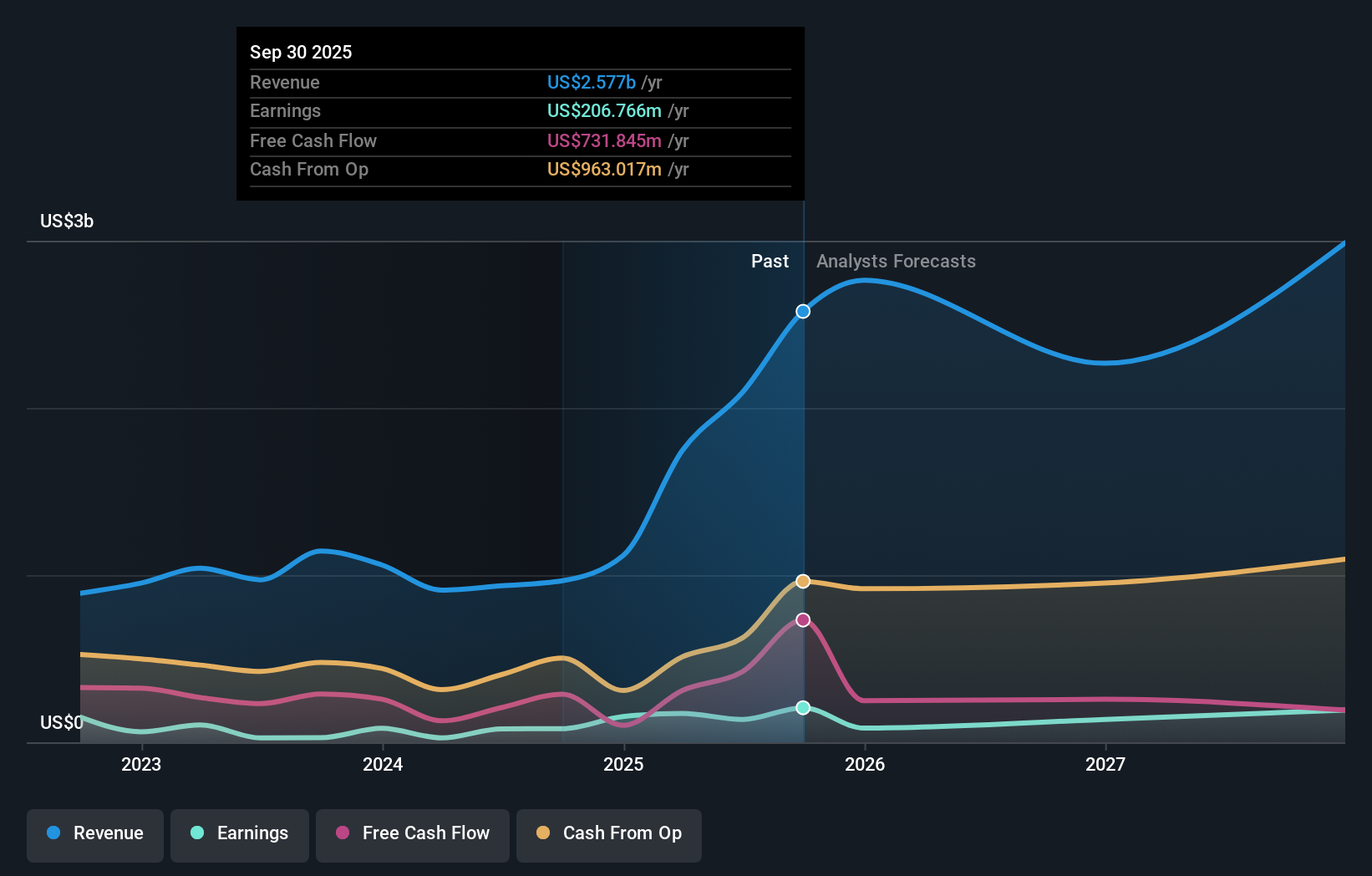Click the US$3b y-axis label
1372x876 pixels.
[67, 222]
